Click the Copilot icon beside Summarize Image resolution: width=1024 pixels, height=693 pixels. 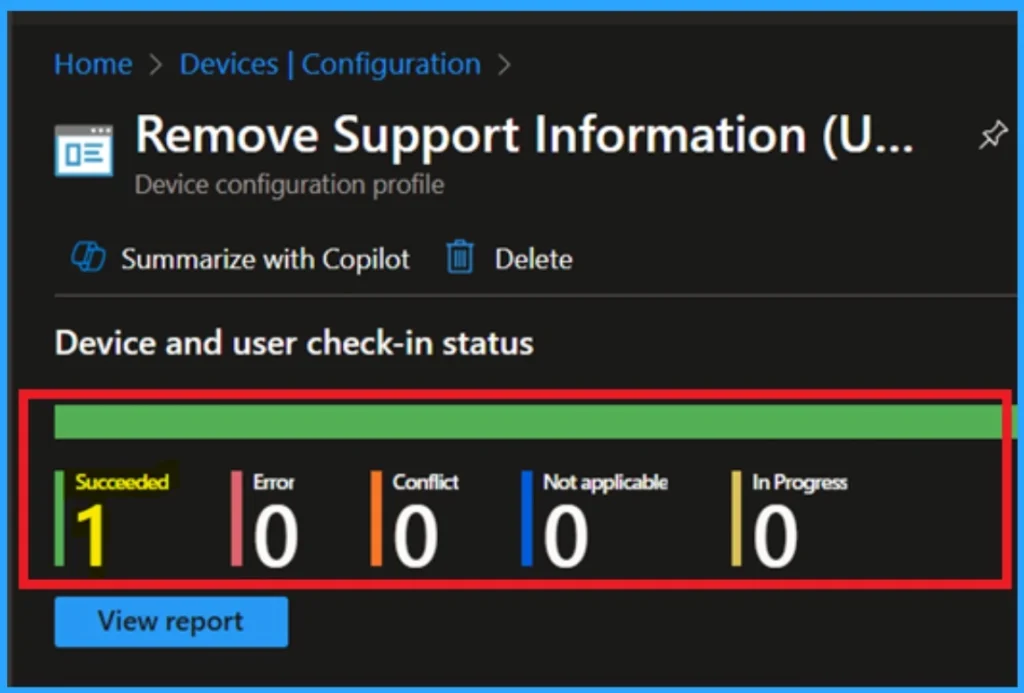pos(90,258)
